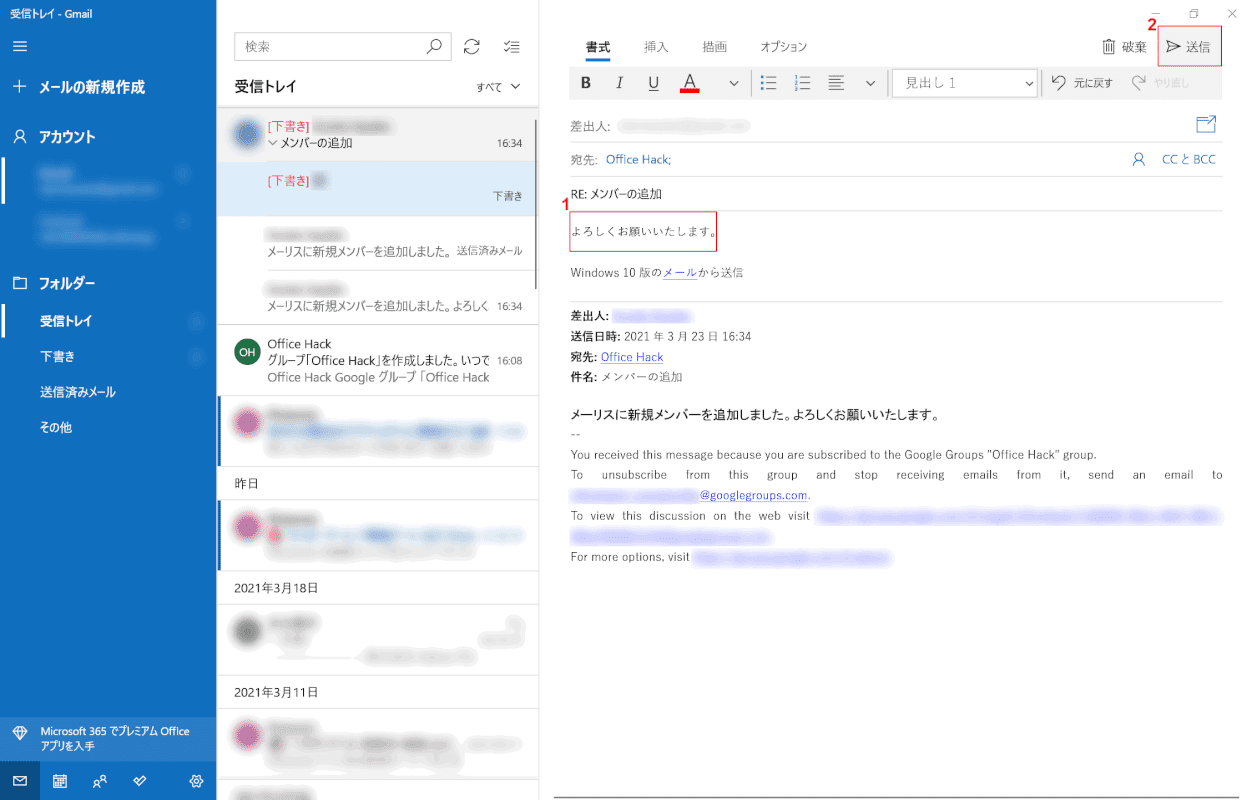
Task: Open the メール signature link
Action: (x=680, y=272)
